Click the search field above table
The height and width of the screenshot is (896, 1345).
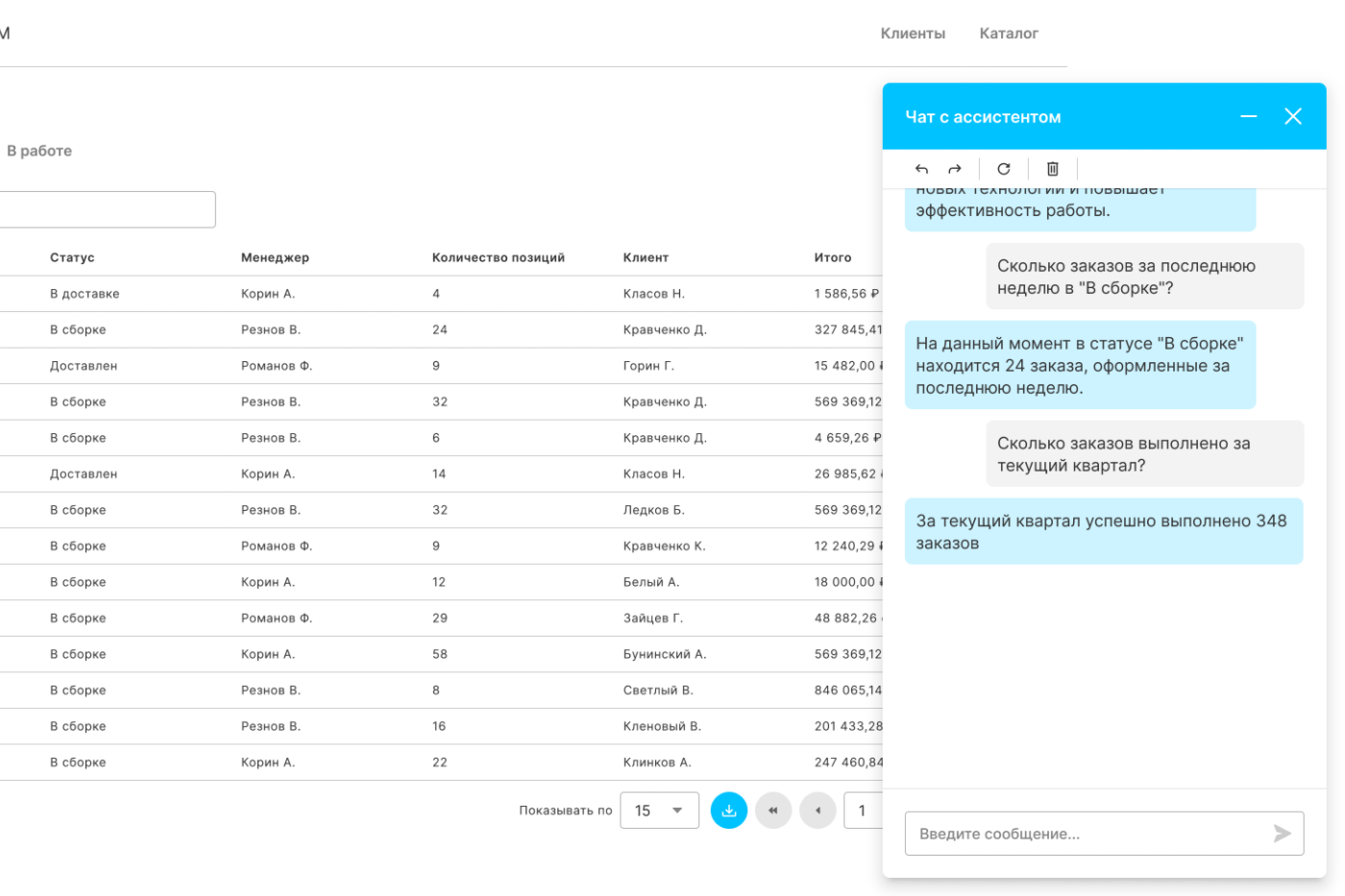[107, 209]
